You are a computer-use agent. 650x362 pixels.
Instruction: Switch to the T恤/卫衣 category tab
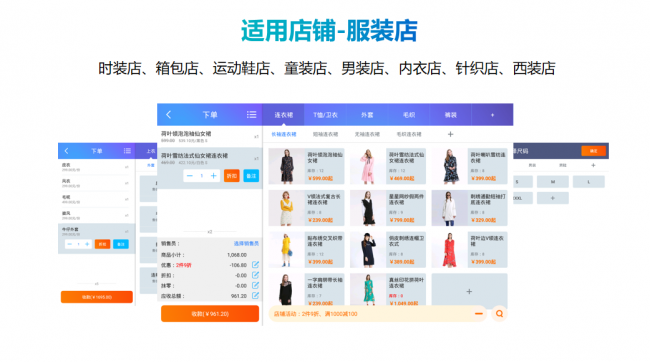coord(325,115)
